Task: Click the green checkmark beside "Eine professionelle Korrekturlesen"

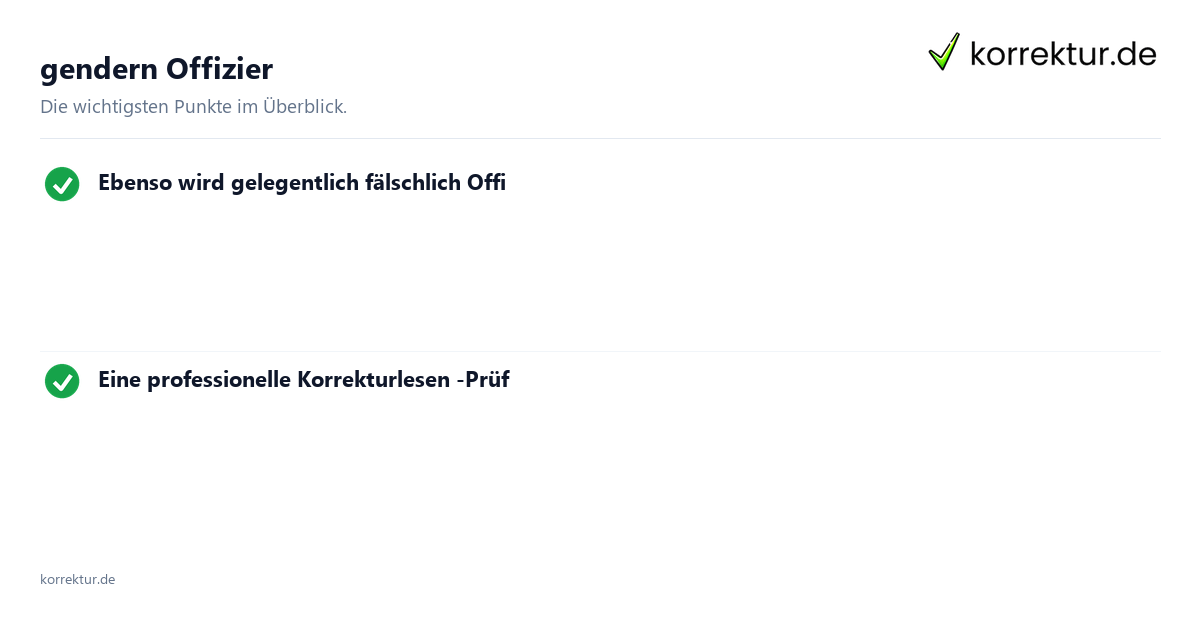Action: [62, 381]
